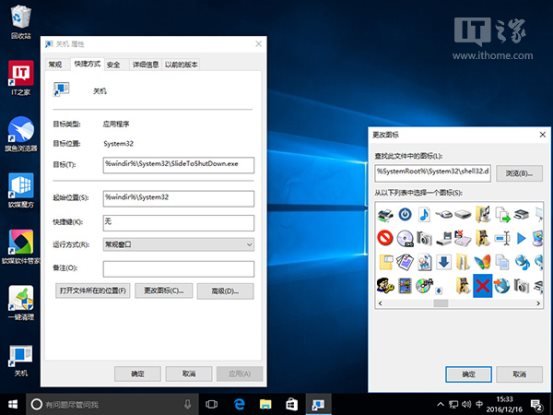Screen dimensions: 553x415
Task: Choose the DVD disc icon
Action: coord(405,238)
